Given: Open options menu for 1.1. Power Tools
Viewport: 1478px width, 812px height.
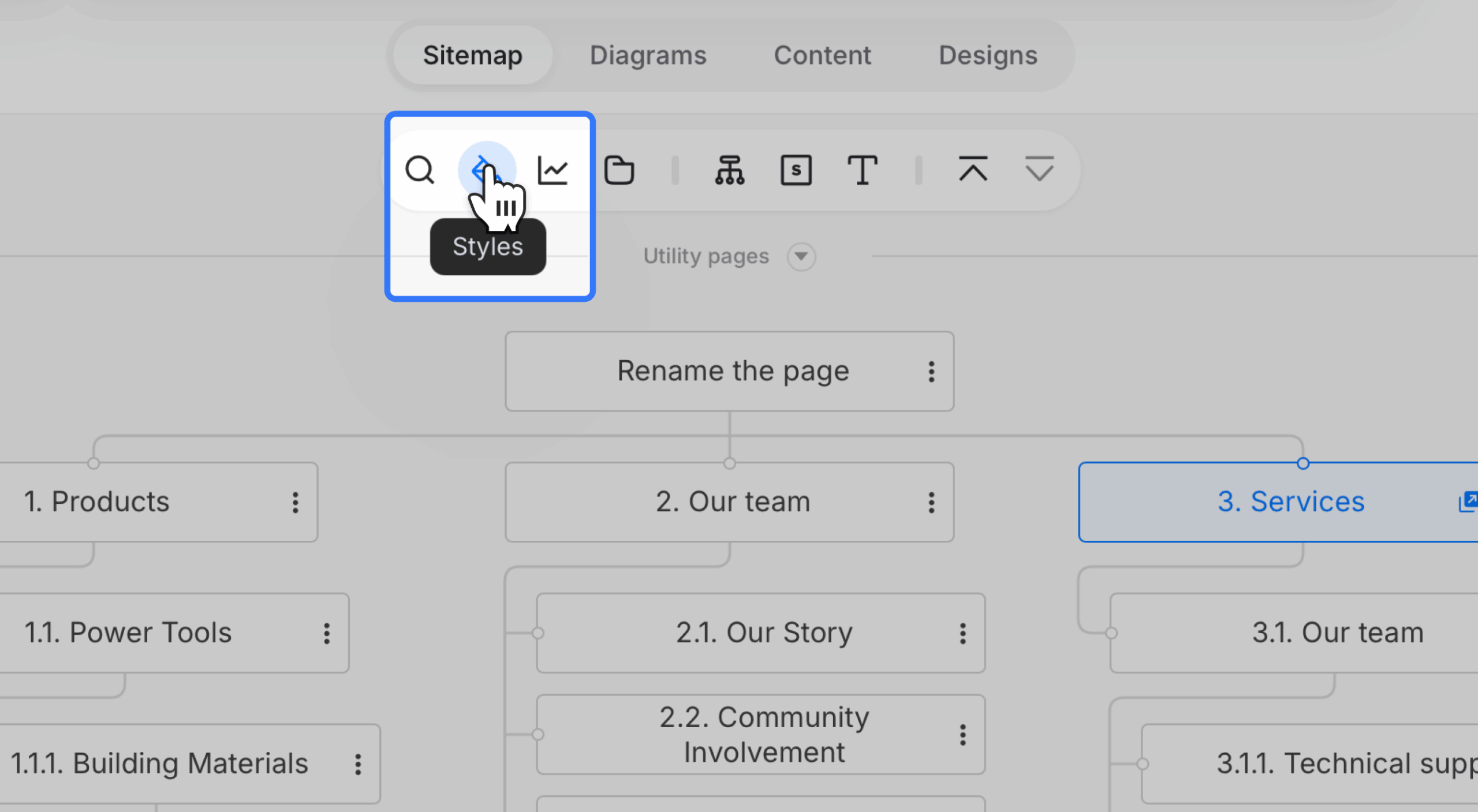Looking at the screenshot, I should [327, 634].
